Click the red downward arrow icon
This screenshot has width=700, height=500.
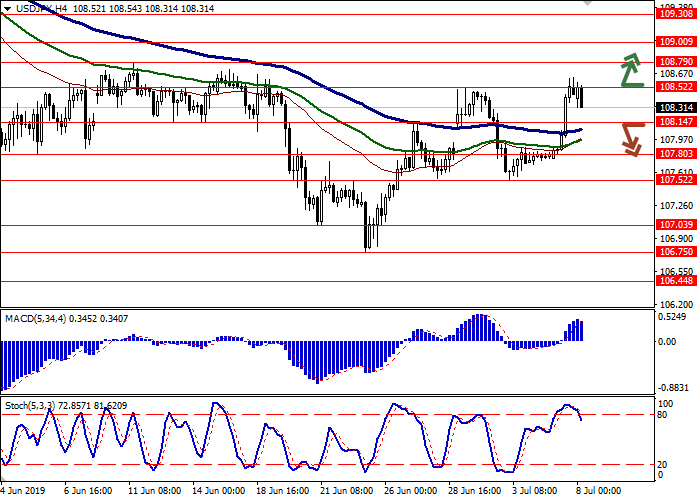pyautogui.click(x=630, y=138)
